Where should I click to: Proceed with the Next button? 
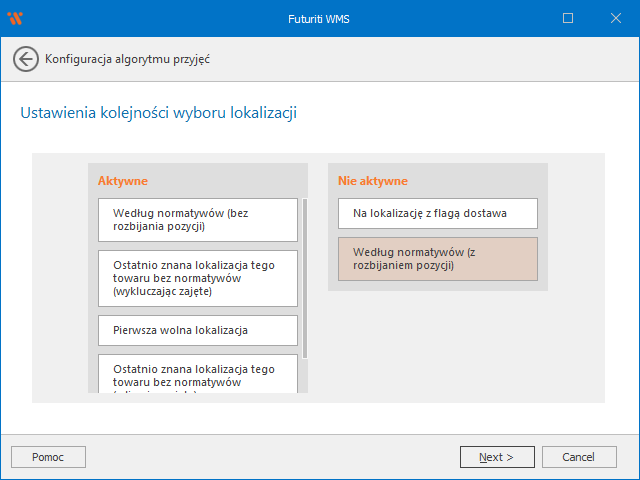click(497, 457)
